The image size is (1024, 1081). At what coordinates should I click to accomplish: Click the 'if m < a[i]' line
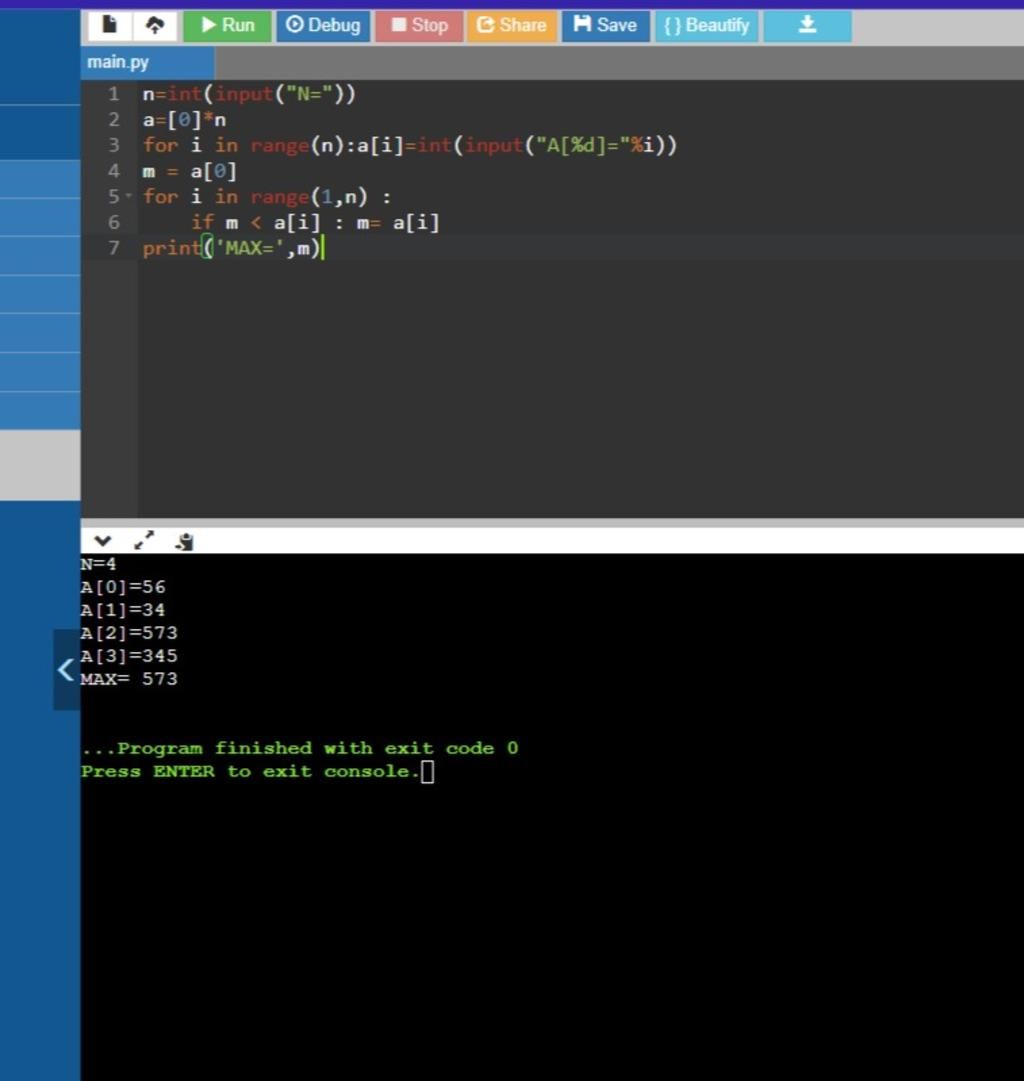pos(315,223)
